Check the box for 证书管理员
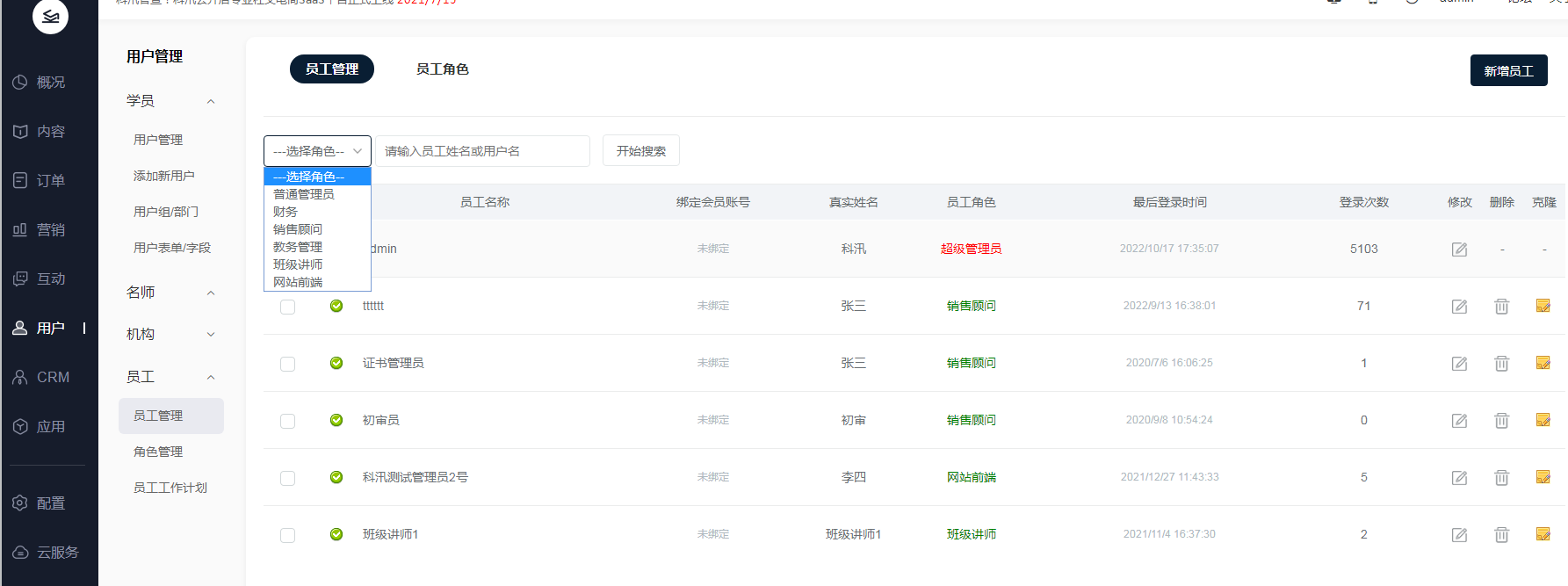 click(287, 364)
